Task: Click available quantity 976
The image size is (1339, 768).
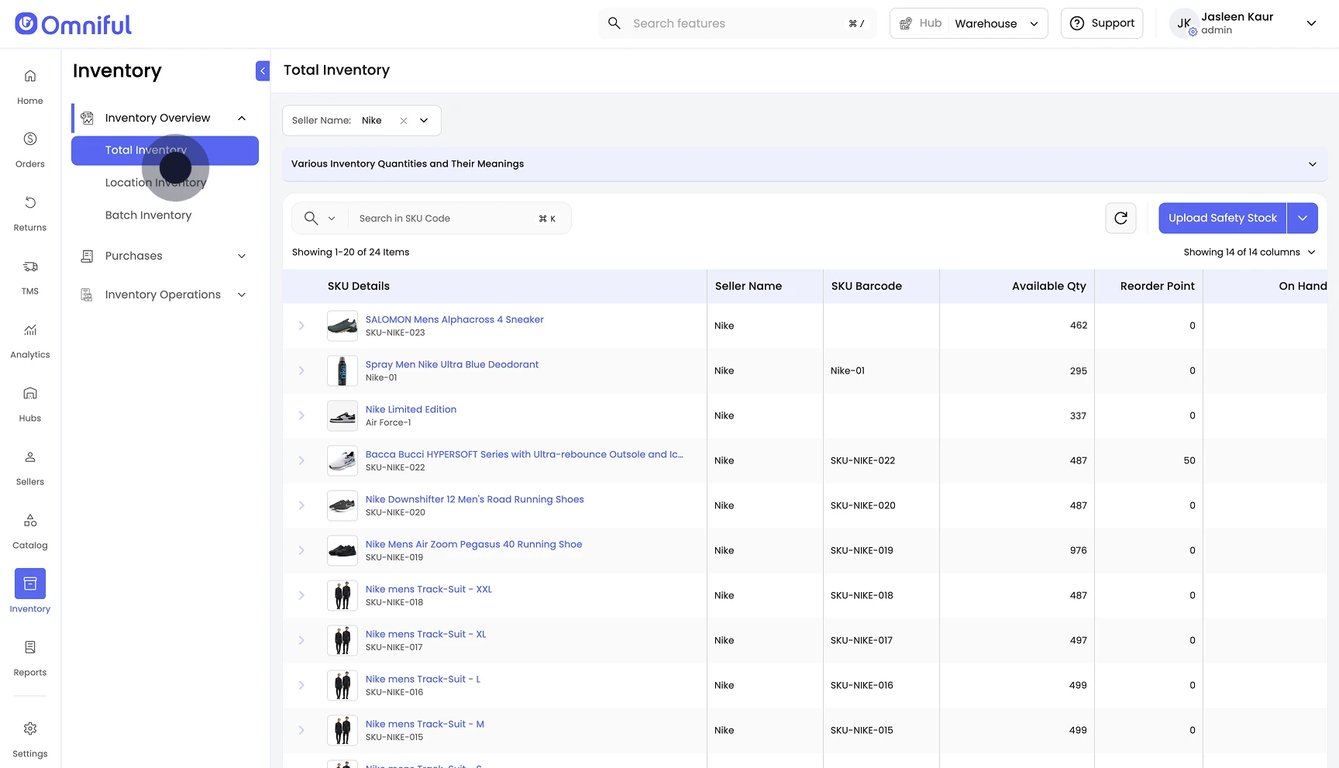Action: point(1078,551)
